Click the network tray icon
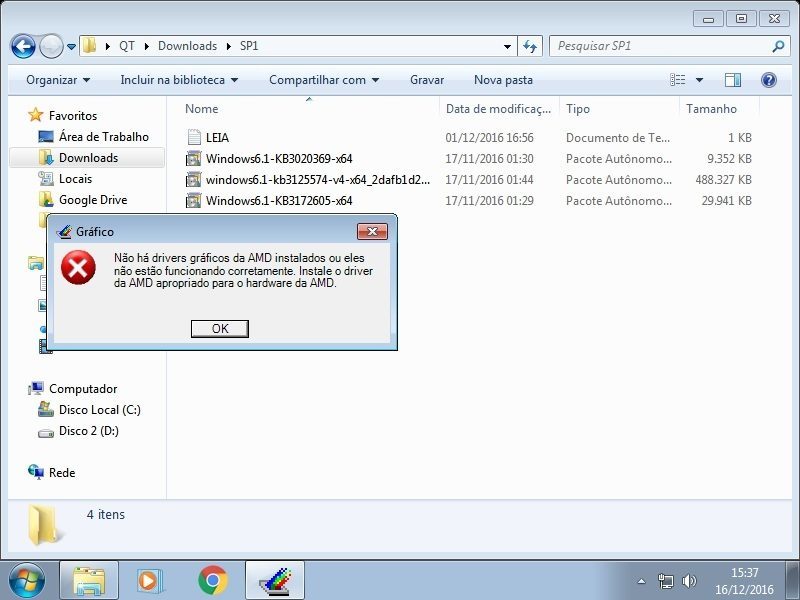This screenshot has width=800, height=600. tap(665, 581)
